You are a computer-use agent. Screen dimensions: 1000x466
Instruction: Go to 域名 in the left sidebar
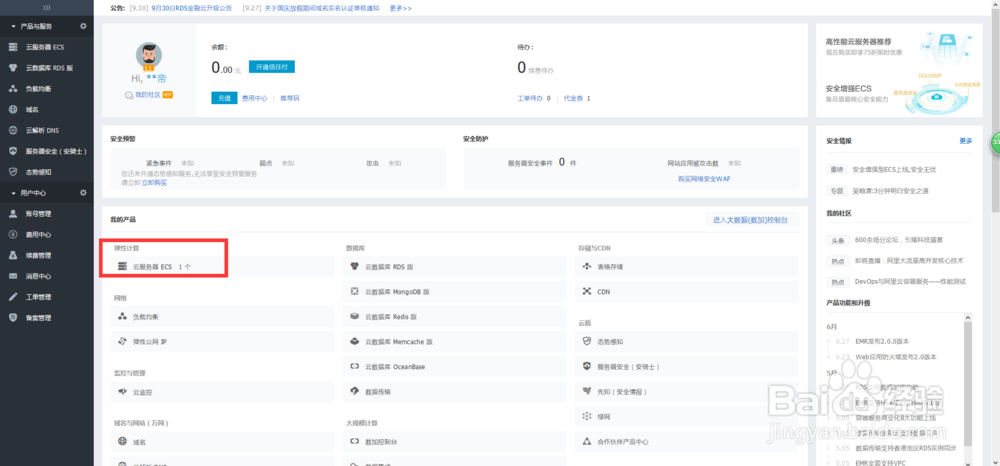47,110
